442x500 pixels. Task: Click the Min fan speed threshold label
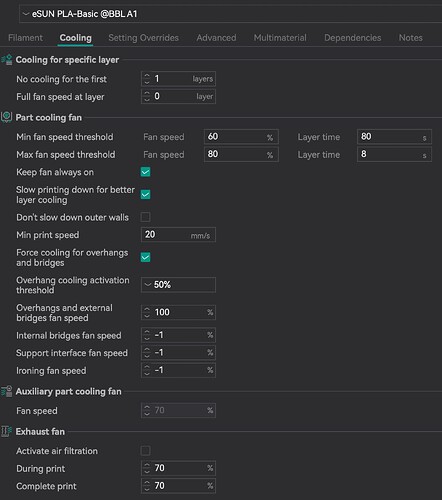click(x=65, y=137)
